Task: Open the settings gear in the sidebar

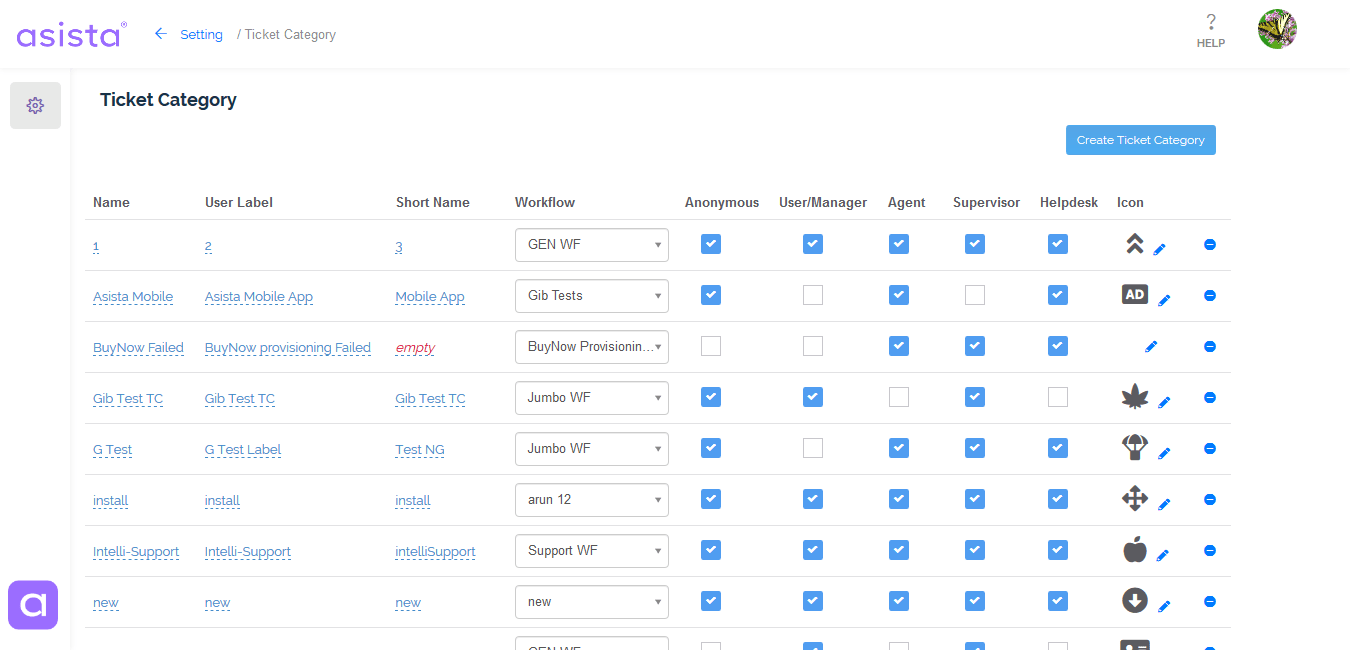Action: coord(35,105)
